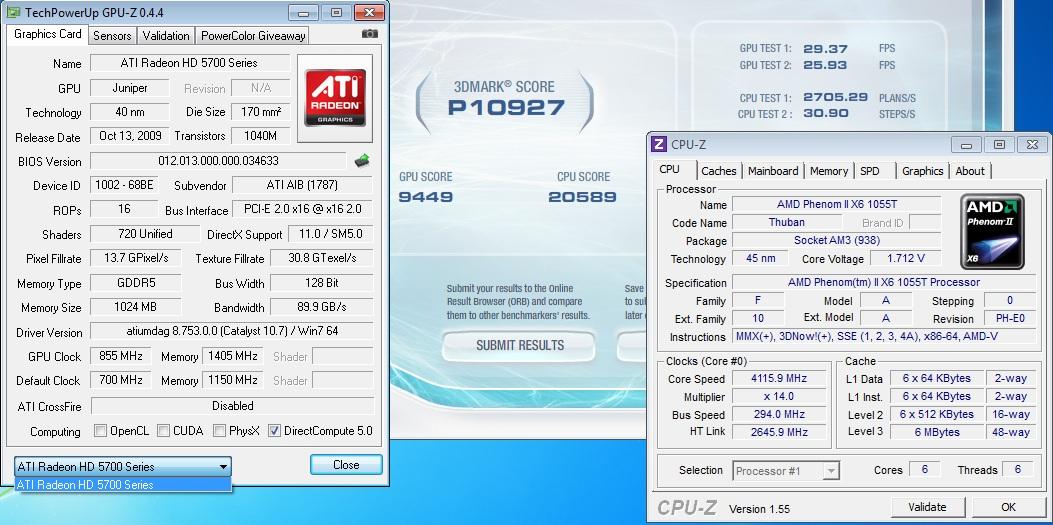The image size is (1053, 525).
Task: Select the Graphics Card tab
Action: point(48,34)
